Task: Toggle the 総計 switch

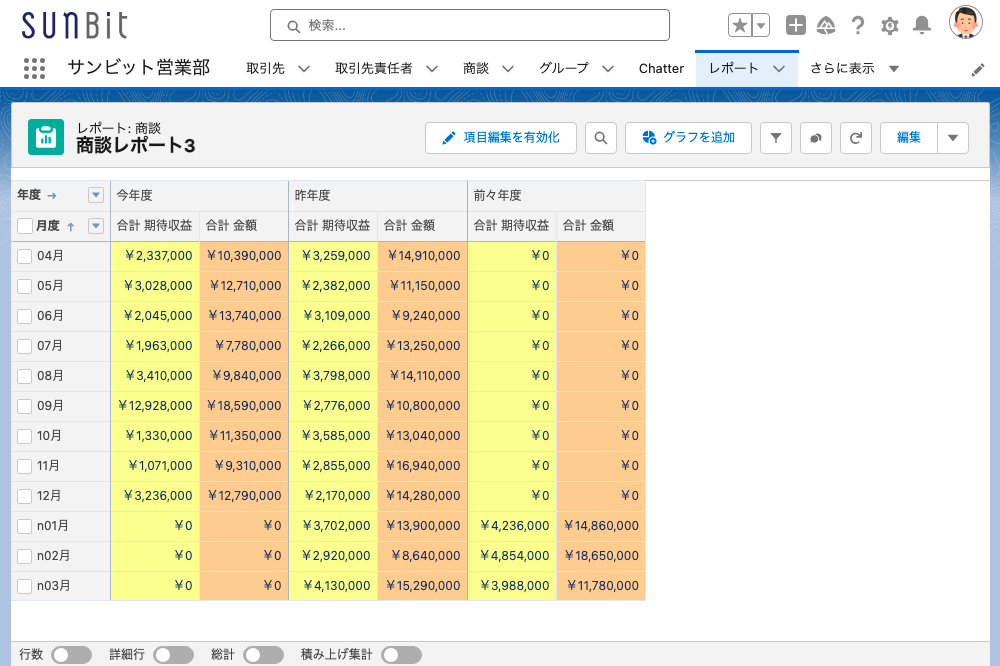Action: pos(263,655)
